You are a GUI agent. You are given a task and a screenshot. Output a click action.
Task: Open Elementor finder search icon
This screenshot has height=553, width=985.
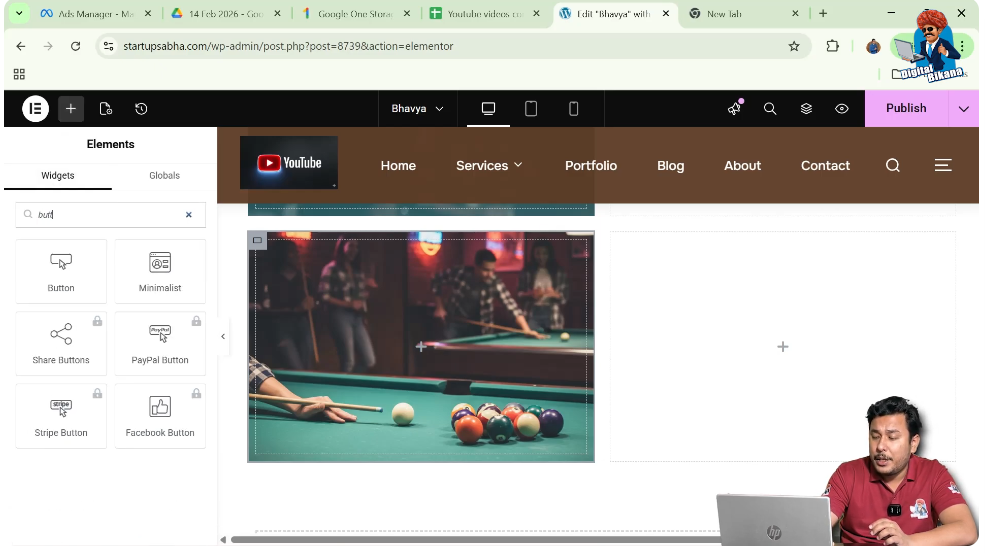click(770, 109)
